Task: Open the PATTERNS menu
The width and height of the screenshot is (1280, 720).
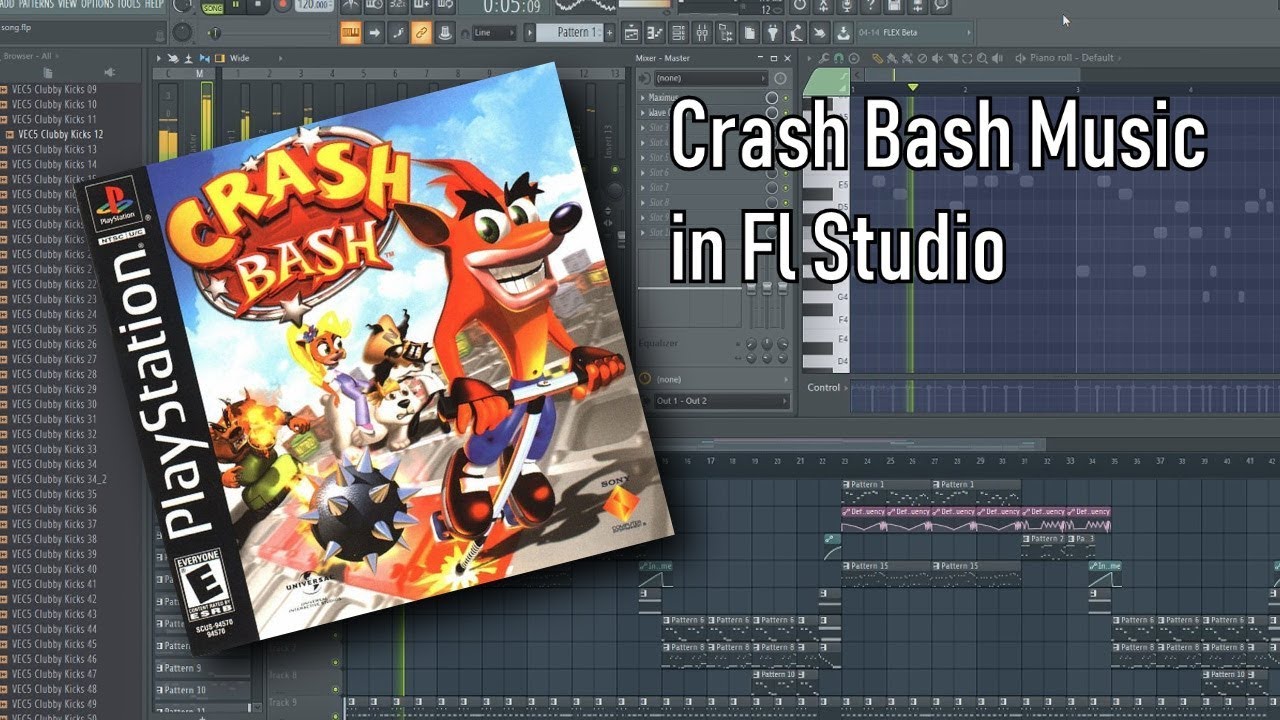Action: (x=36, y=4)
